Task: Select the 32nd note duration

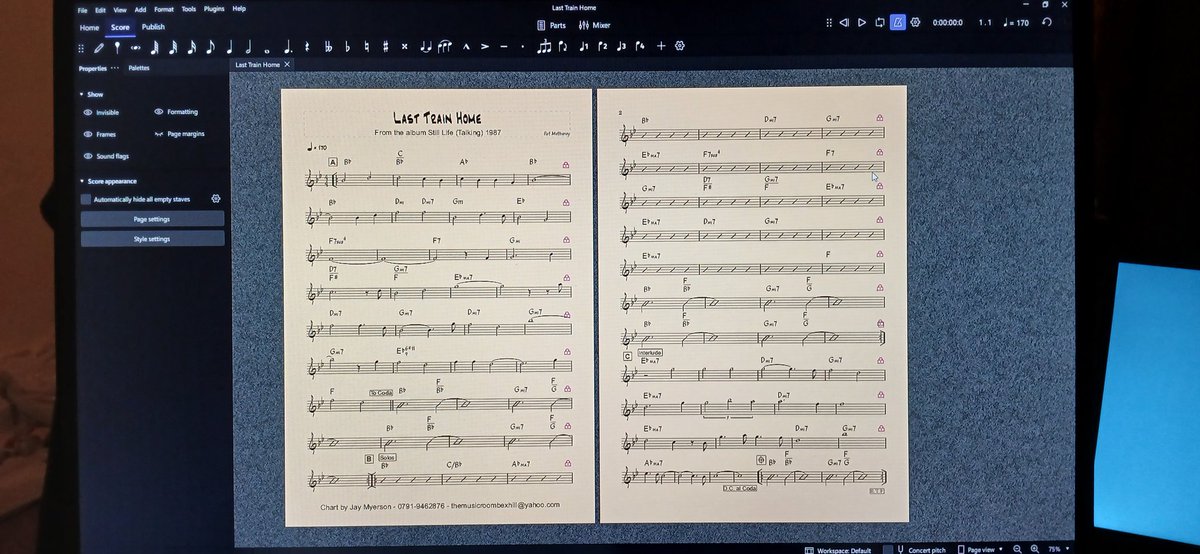Action: tap(173, 46)
